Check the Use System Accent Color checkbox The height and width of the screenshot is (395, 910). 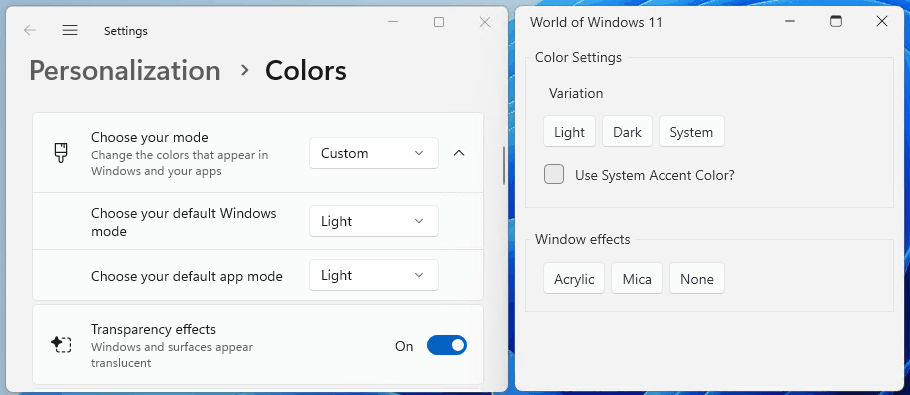tap(554, 174)
